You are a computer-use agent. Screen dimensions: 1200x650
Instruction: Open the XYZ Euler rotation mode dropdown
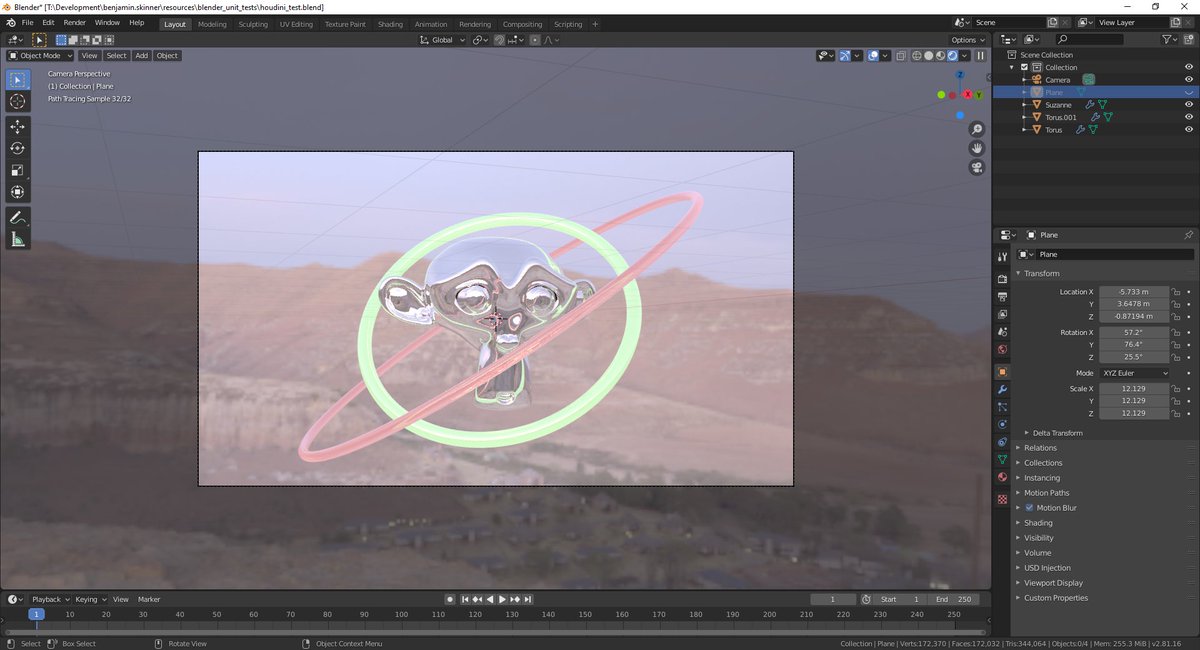tap(1133, 373)
